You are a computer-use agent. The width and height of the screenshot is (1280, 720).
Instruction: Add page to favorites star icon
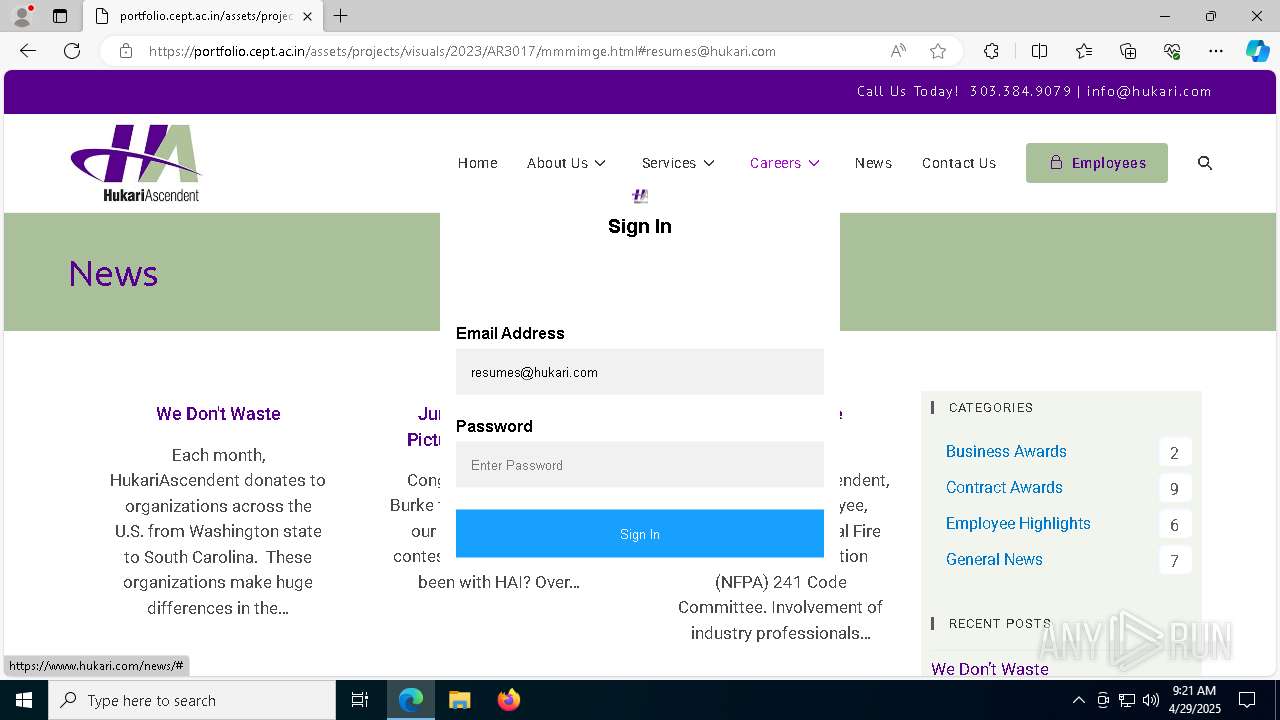937,51
